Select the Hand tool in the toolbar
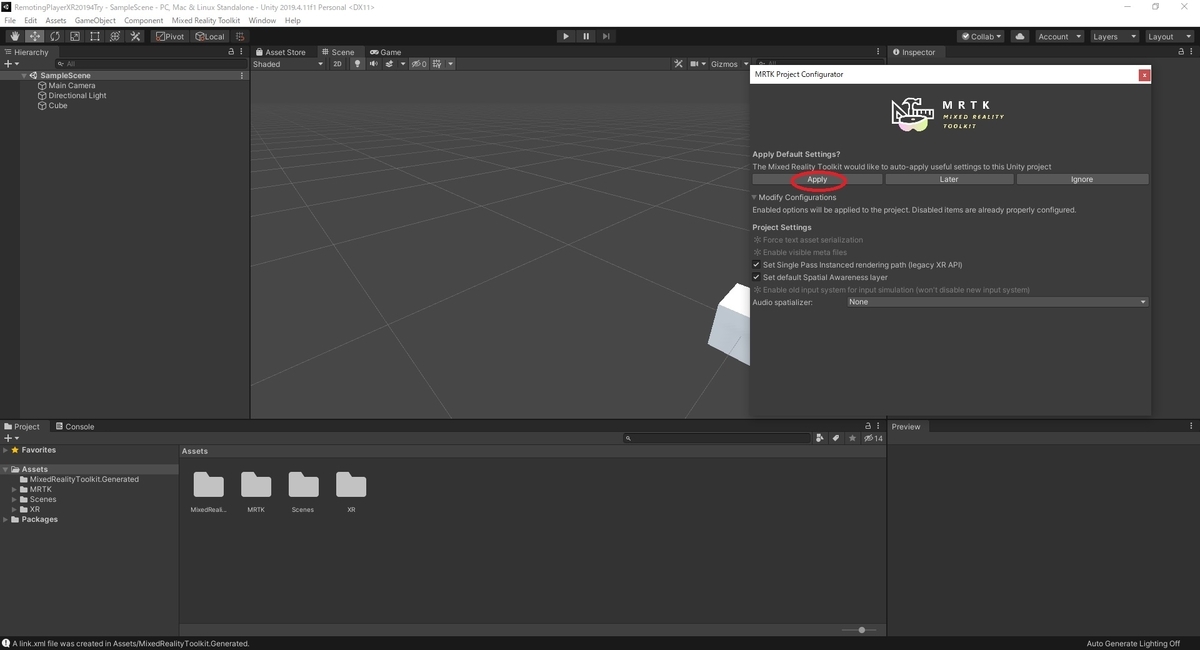Screen dimensions: 1200x650 point(14,37)
